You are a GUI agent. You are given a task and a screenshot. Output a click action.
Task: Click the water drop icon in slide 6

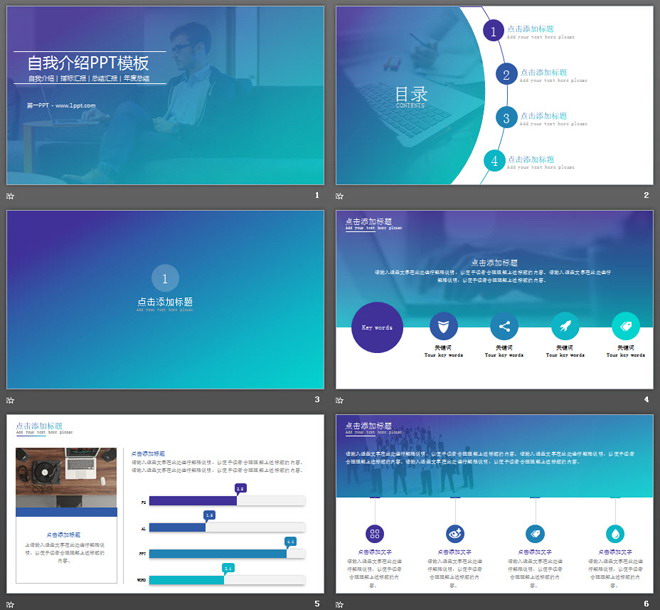615,534
